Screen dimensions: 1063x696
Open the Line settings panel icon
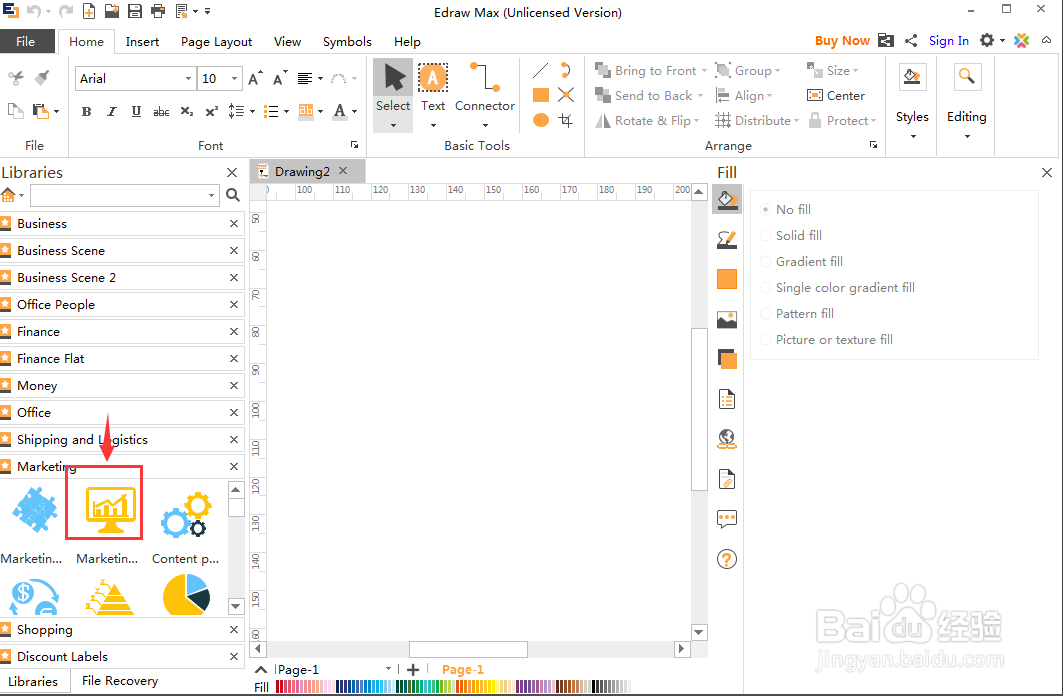(x=727, y=240)
